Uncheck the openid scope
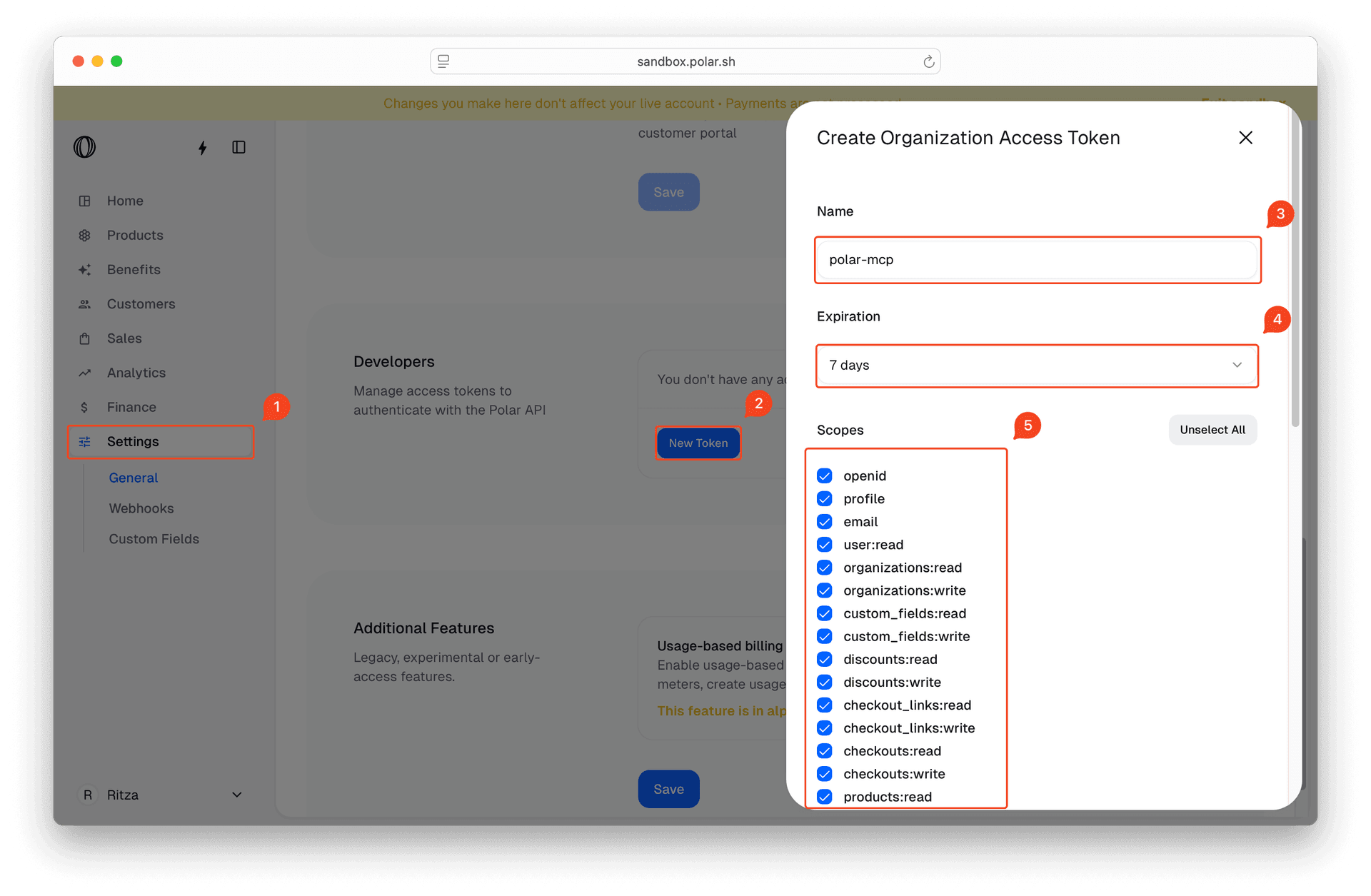Viewport: 1371px width, 896px height. 825,475
